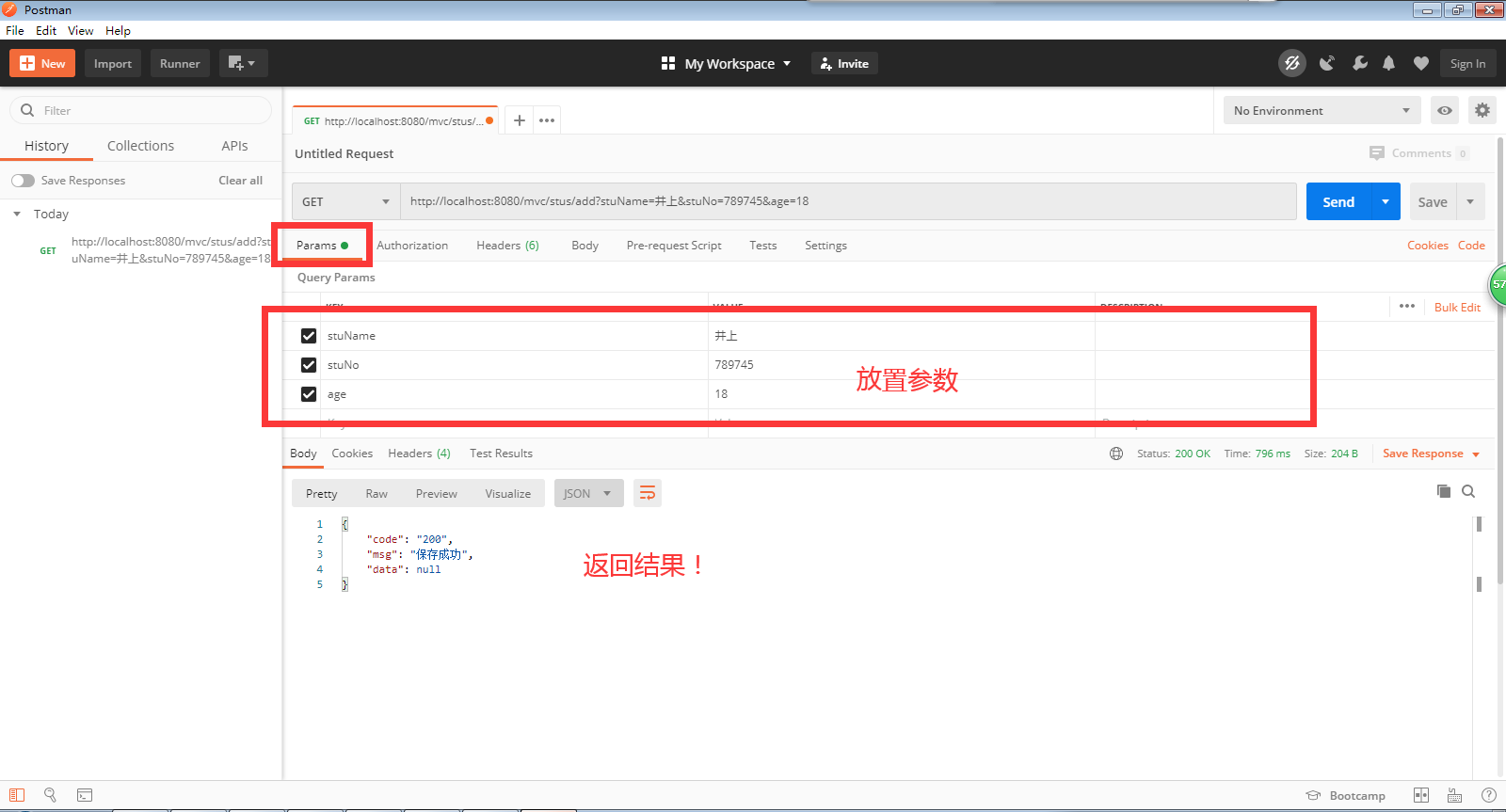
Task: Click the environment quick look eye icon
Action: point(1445,110)
